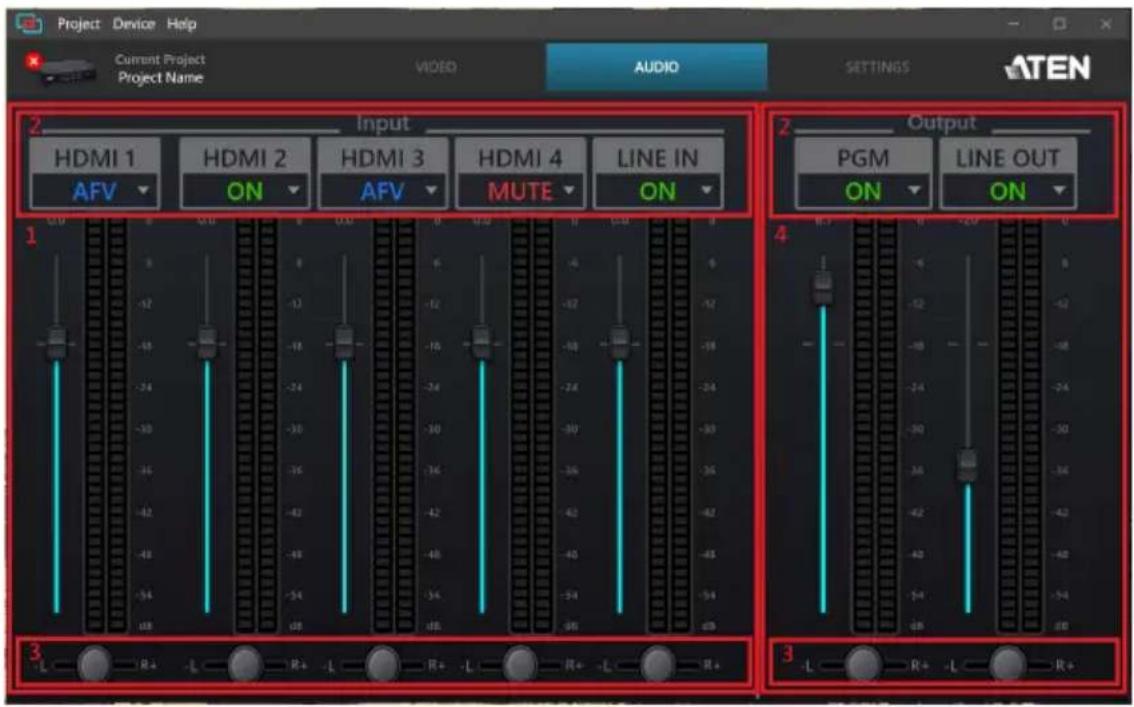Screen dimensions: 1134x707
Task: Click the Project Name text
Action: point(161,77)
